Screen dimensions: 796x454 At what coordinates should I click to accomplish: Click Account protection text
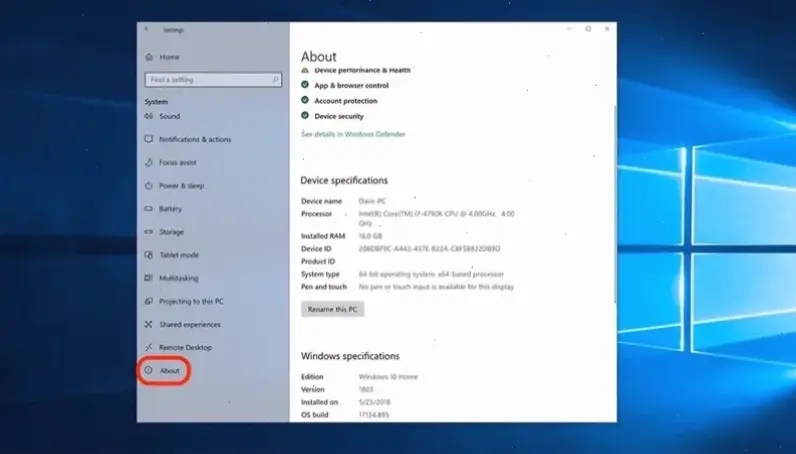point(346,101)
